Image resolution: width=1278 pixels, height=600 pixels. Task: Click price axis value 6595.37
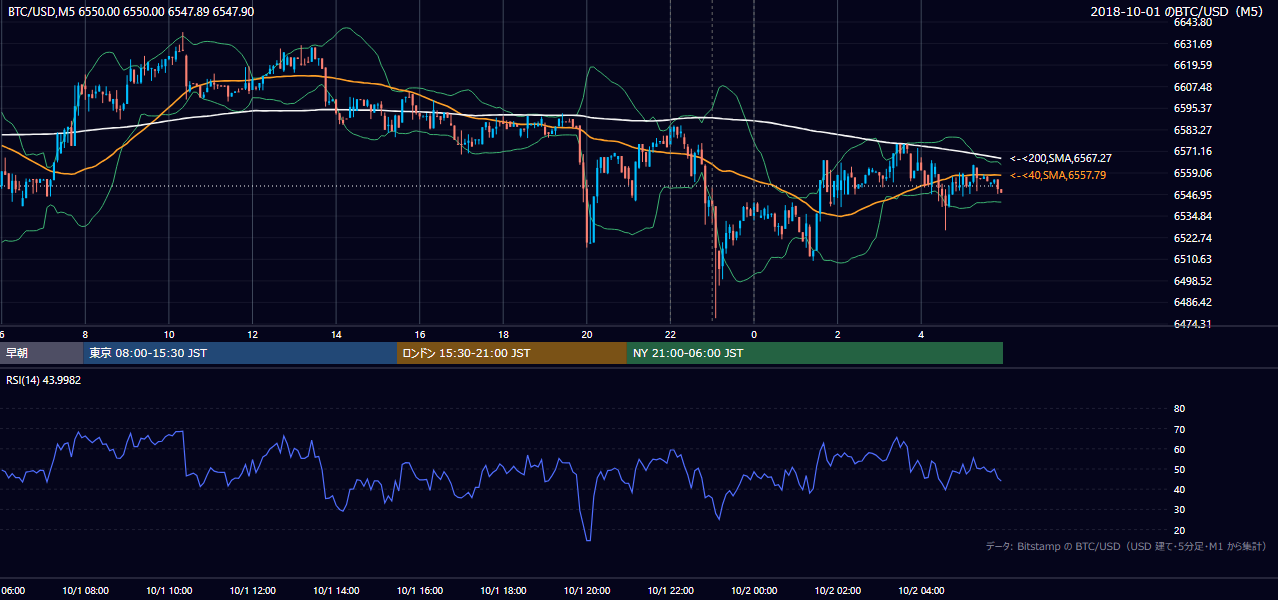pyautogui.click(x=1193, y=108)
